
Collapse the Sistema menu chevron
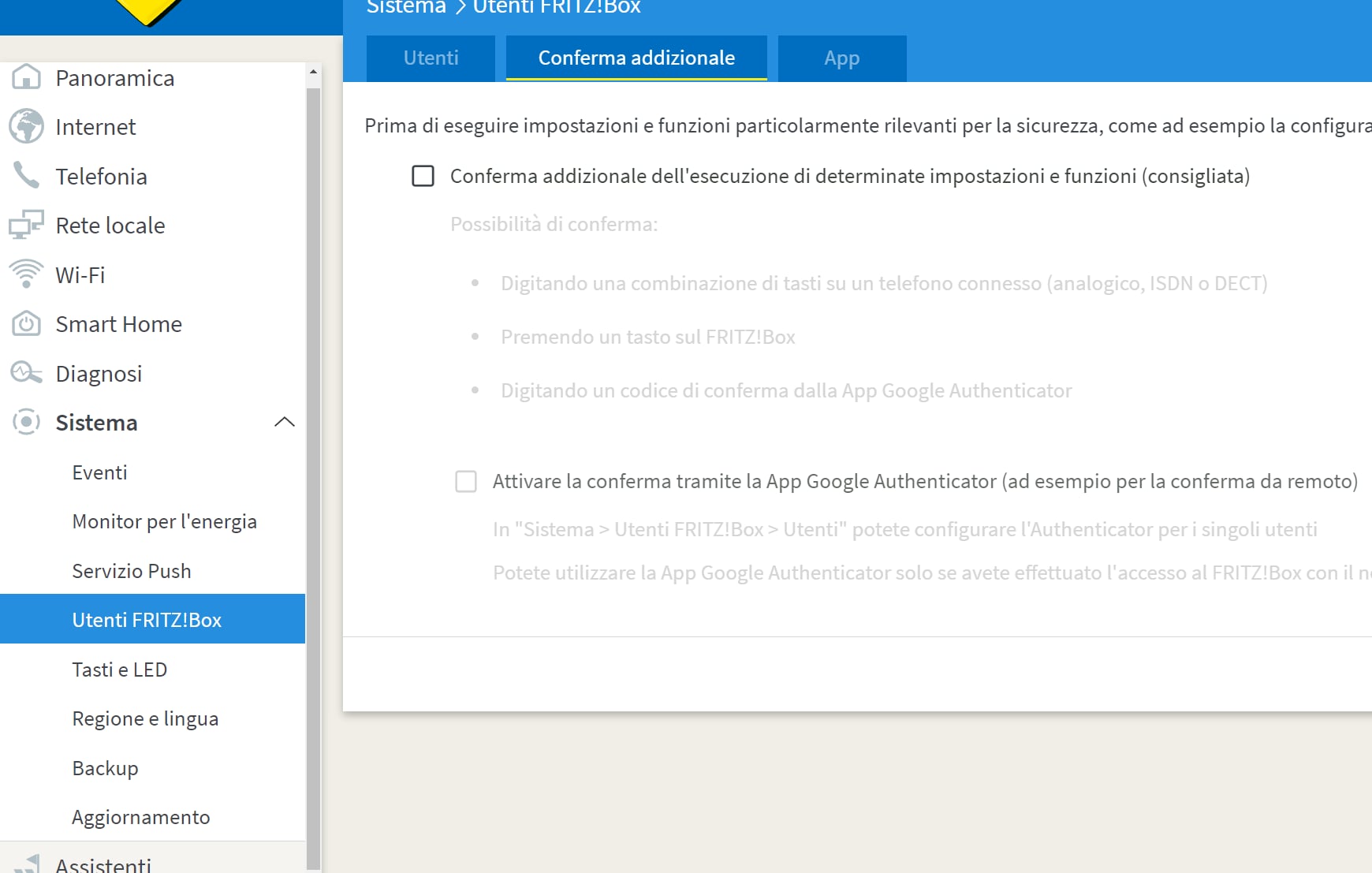(x=285, y=422)
